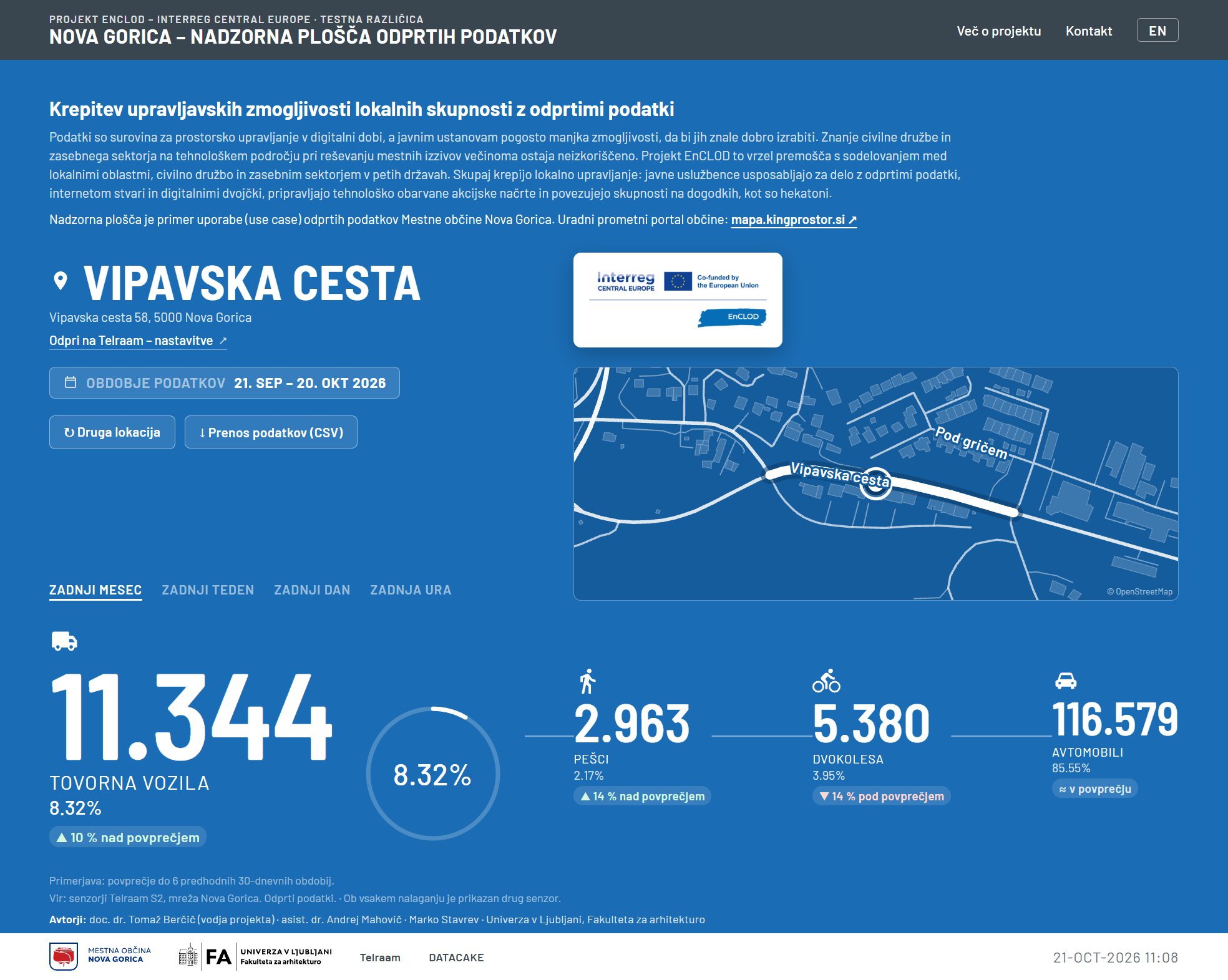
Task: Open the mapa.kingprostor.si portal link
Action: point(794,220)
